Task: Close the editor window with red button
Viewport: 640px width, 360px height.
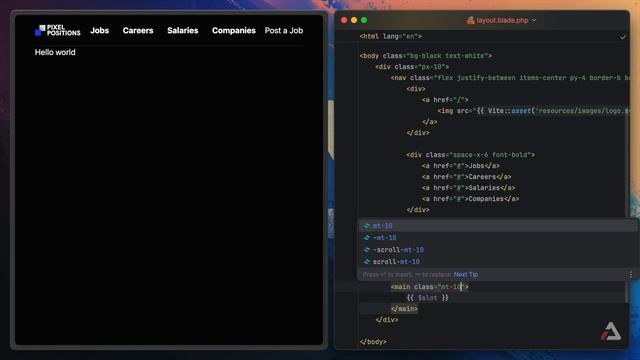Action: pos(344,20)
